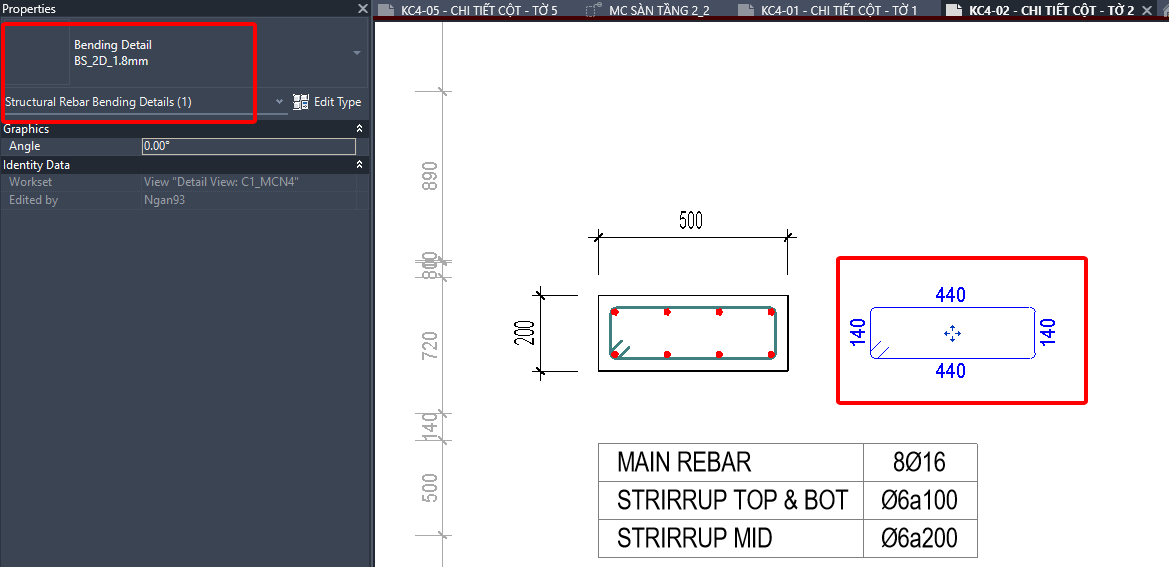Viewport: 1169px width, 567px height.
Task: Click the Angle value field
Action: [249, 146]
